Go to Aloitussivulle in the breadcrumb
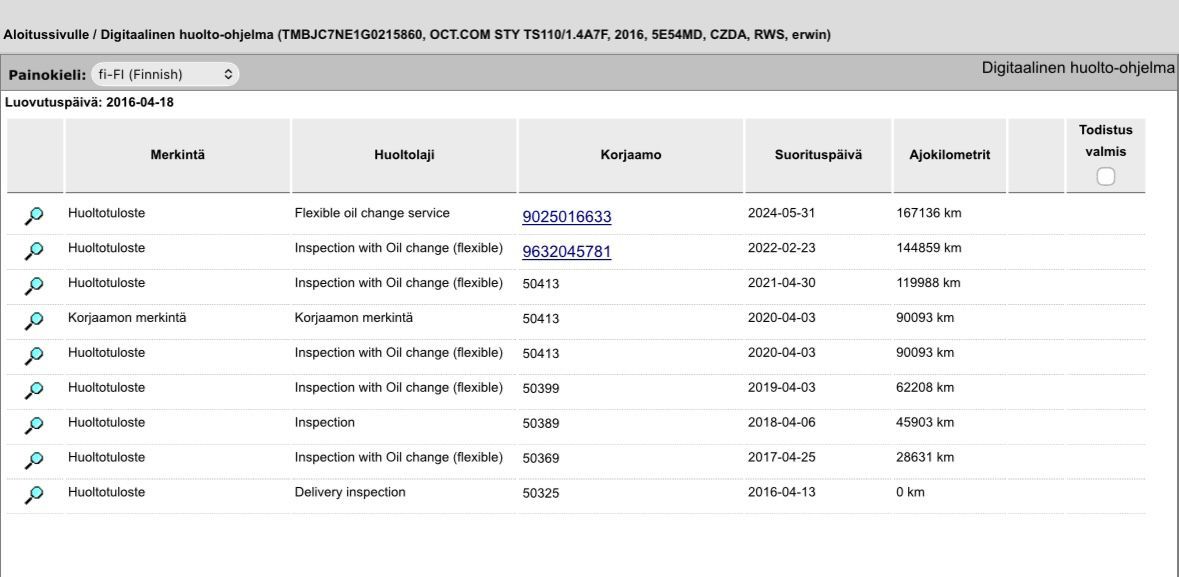The height and width of the screenshot is (577, 1179). pos(40,34)
